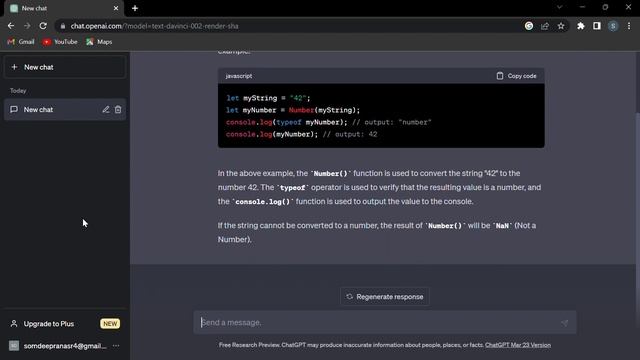Rename the chat with pencil icon
Image resolution: width=640 pixels, height=360 pixels.
coord(106,109)
